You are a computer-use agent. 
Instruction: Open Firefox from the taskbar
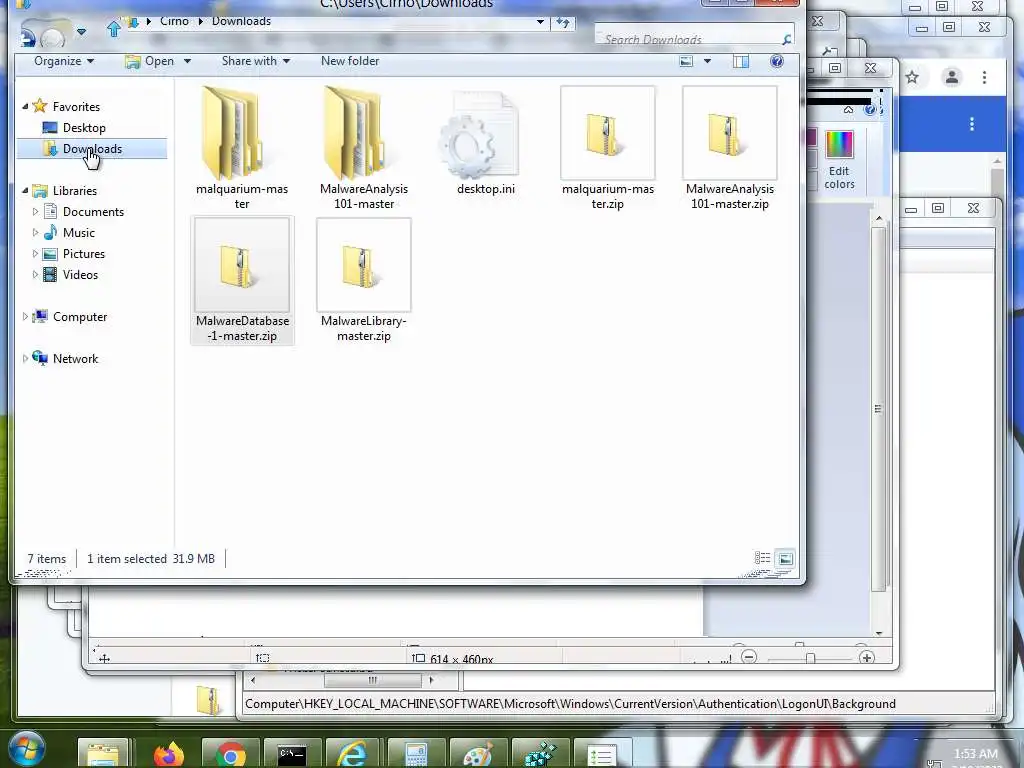click(168, 754)
